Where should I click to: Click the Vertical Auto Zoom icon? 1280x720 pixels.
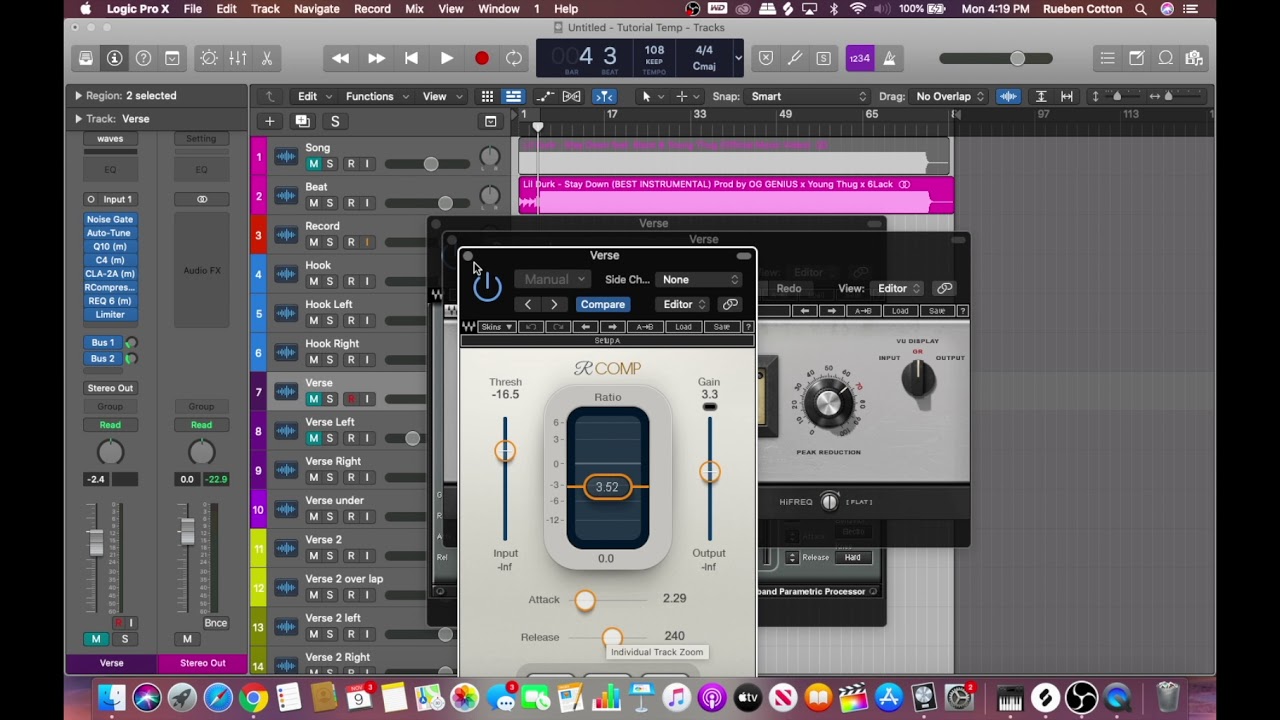coord(1041,96)
